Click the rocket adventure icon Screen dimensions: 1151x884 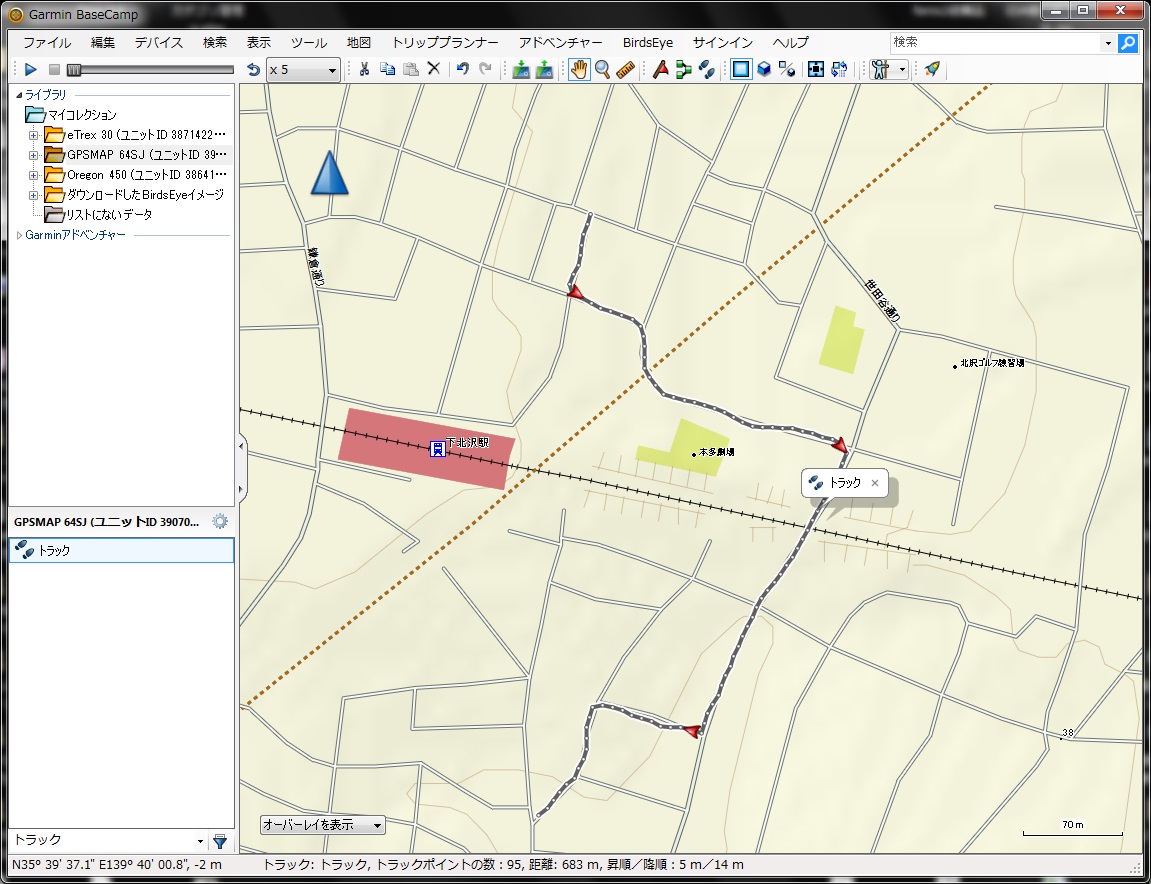click(x=932, y=69)
